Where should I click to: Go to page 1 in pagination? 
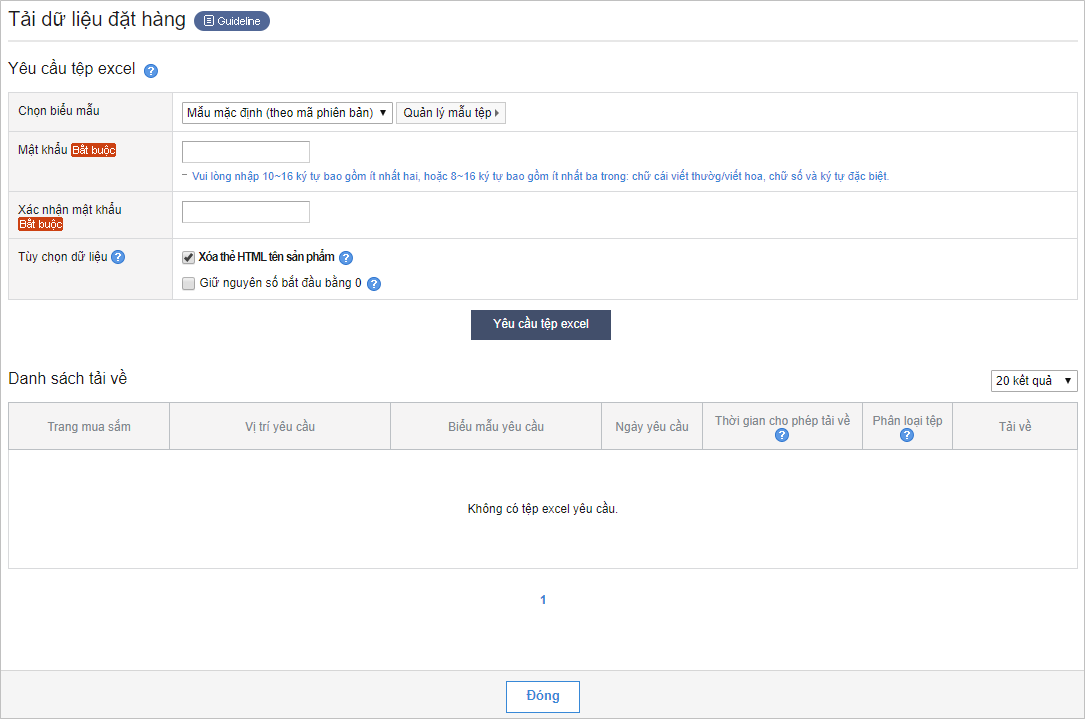coord(543,600)
